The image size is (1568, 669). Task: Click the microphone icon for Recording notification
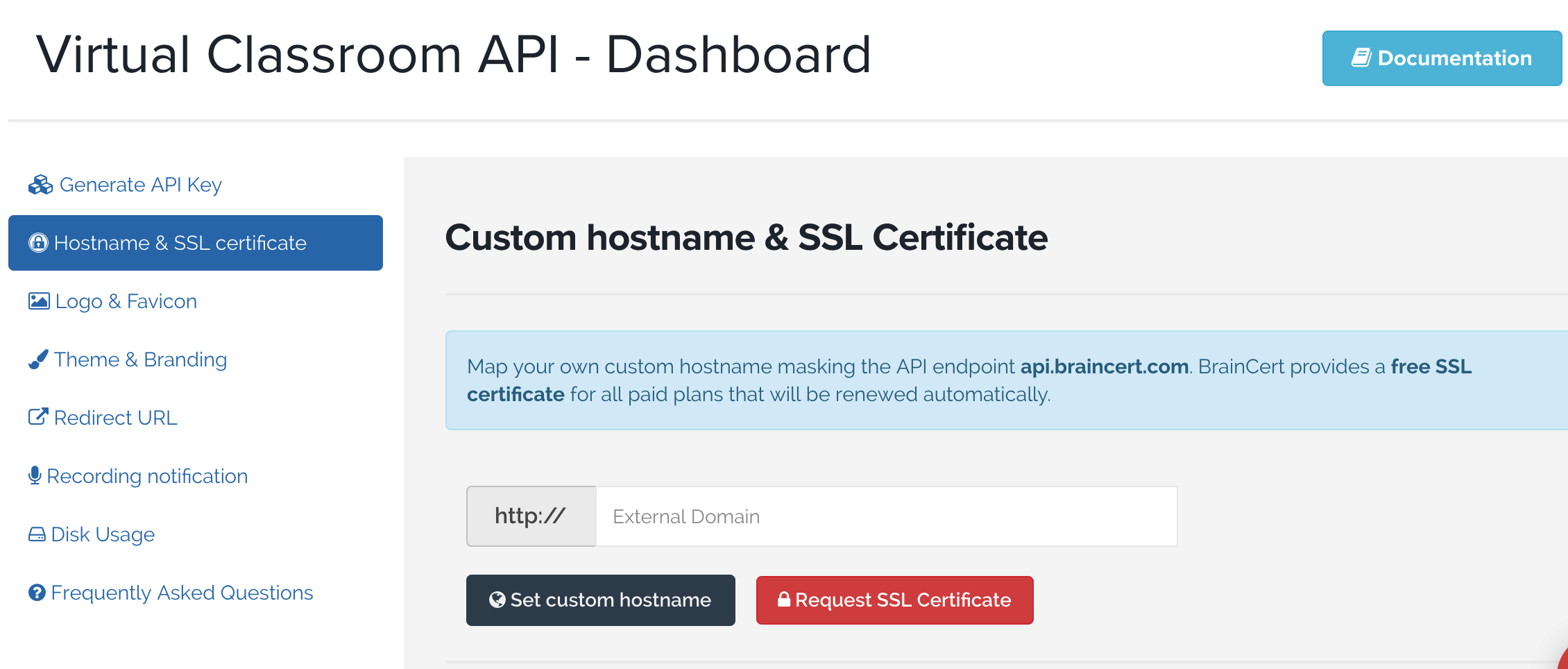[35, 475]
